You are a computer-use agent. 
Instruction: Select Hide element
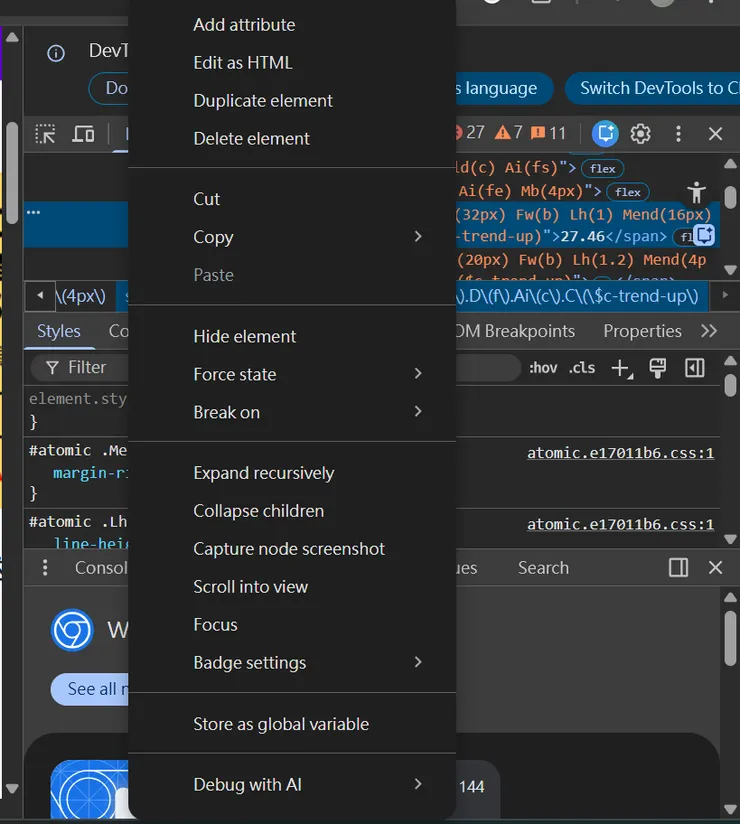coord(292,336)
